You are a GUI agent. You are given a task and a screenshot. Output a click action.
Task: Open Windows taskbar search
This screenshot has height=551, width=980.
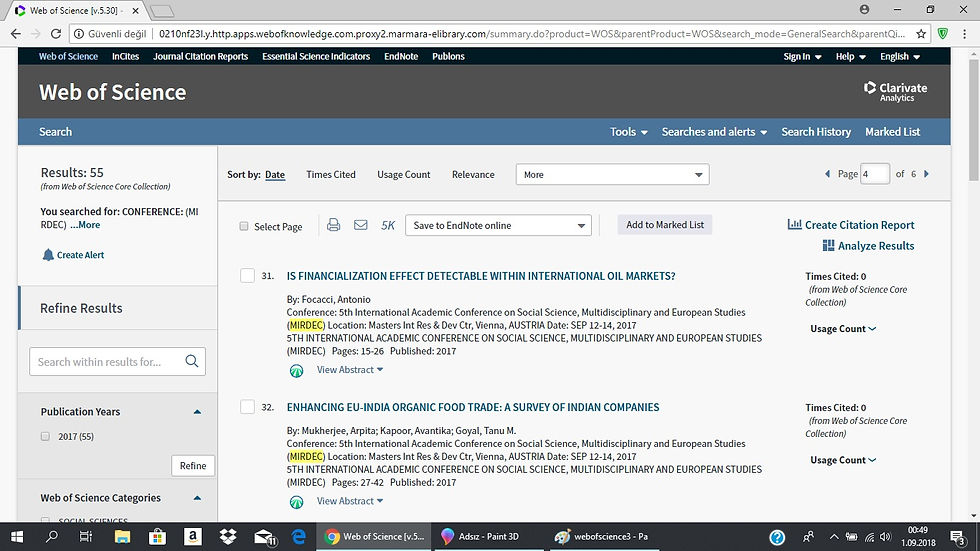(x=52, y=537)
